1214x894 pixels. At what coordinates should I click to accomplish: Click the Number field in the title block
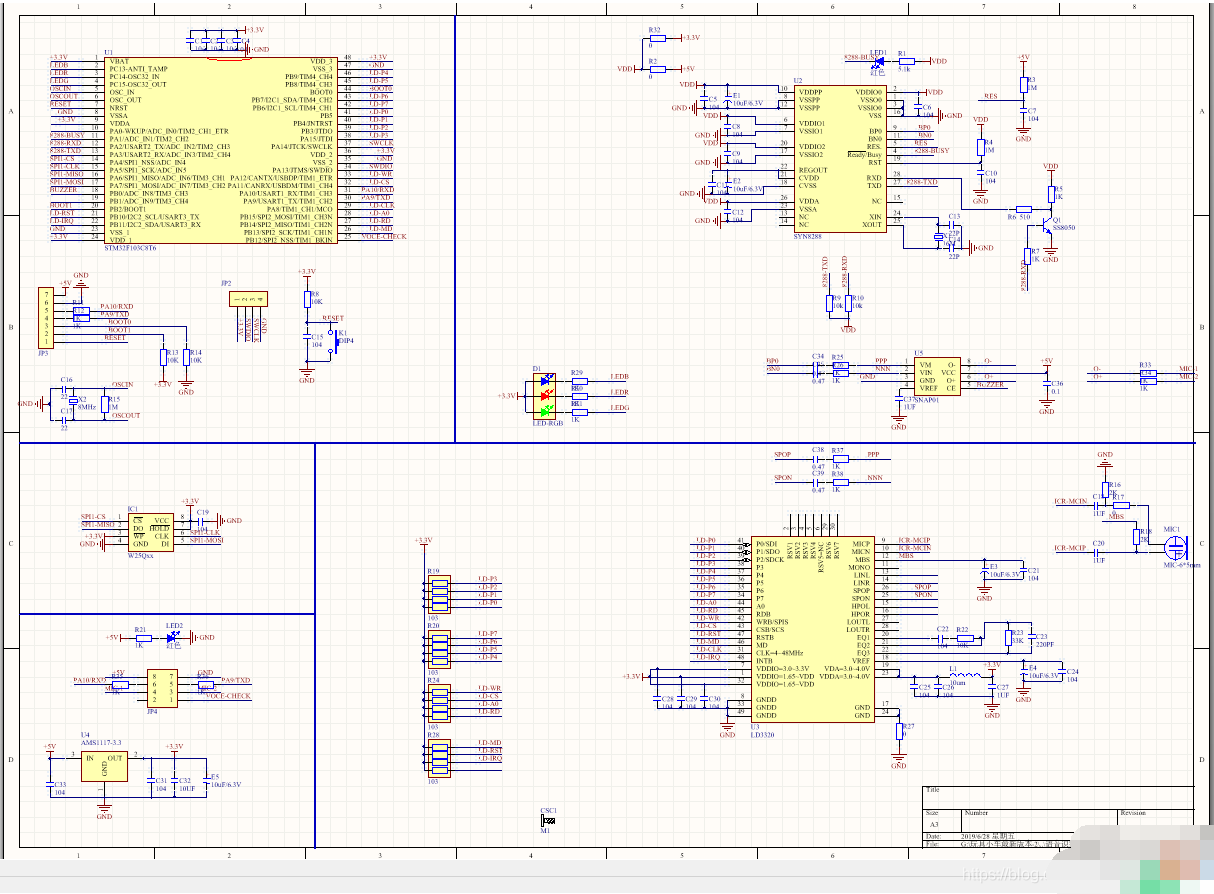pos(1038,819)
